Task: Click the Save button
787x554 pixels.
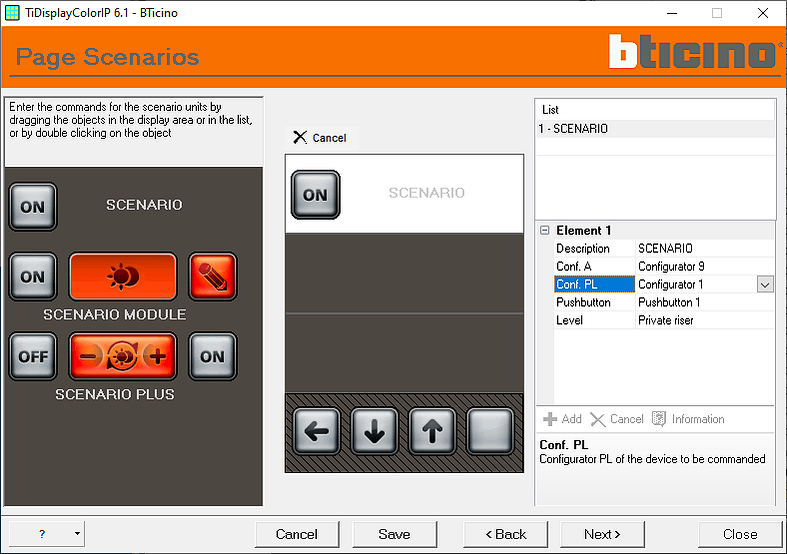Action: (394, 534)
